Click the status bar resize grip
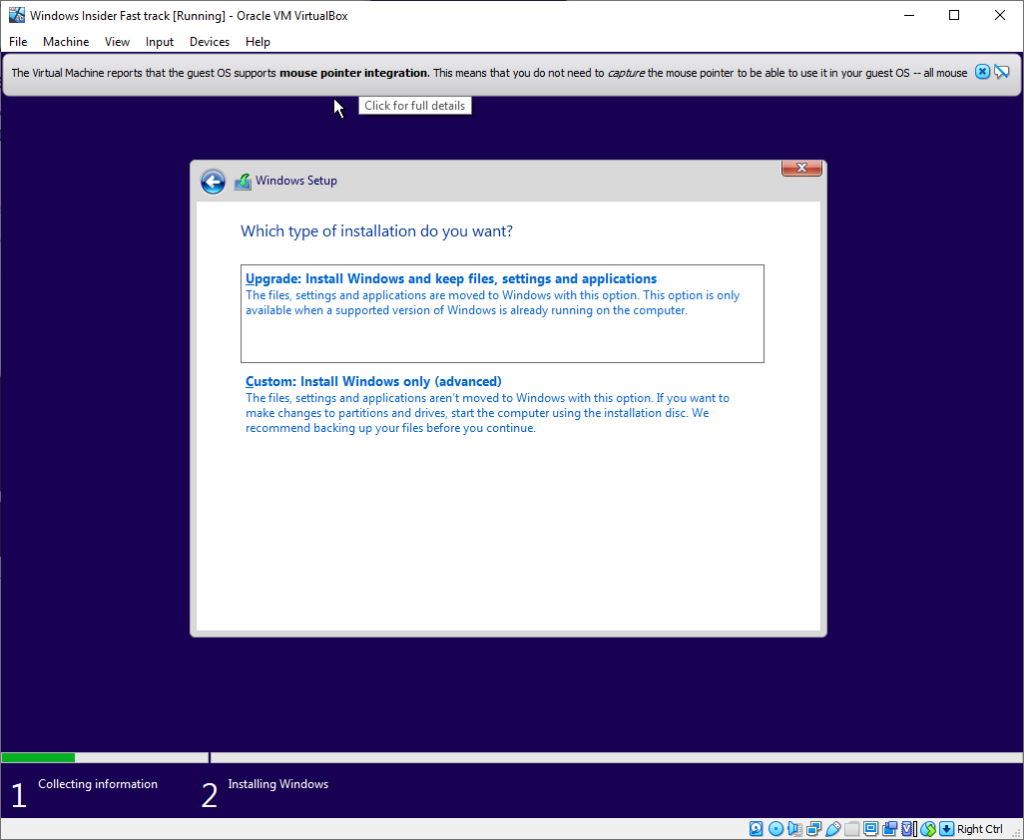 (x=1017, y=833)
